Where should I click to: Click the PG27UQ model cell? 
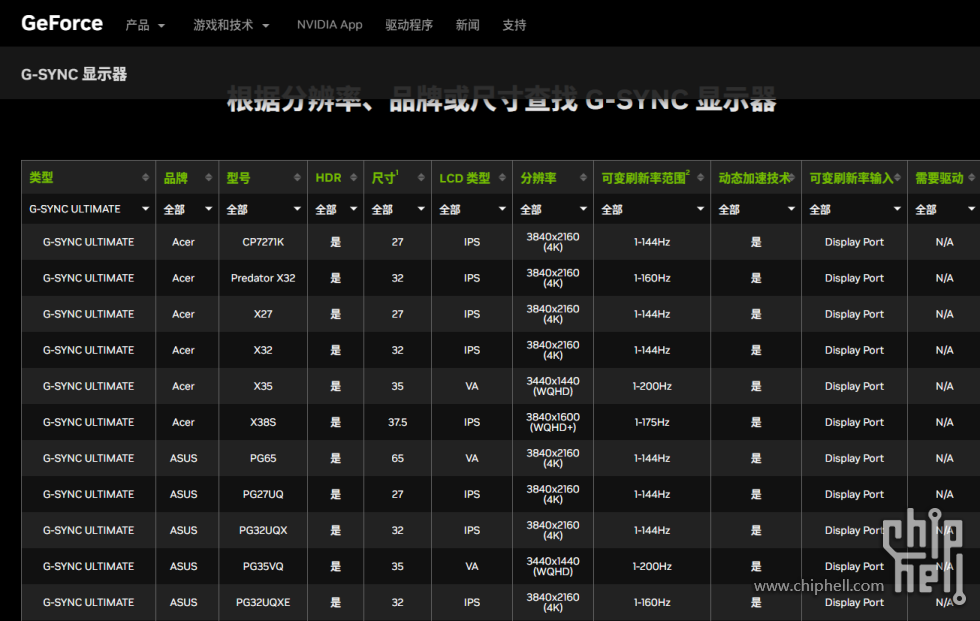(263, 494)
